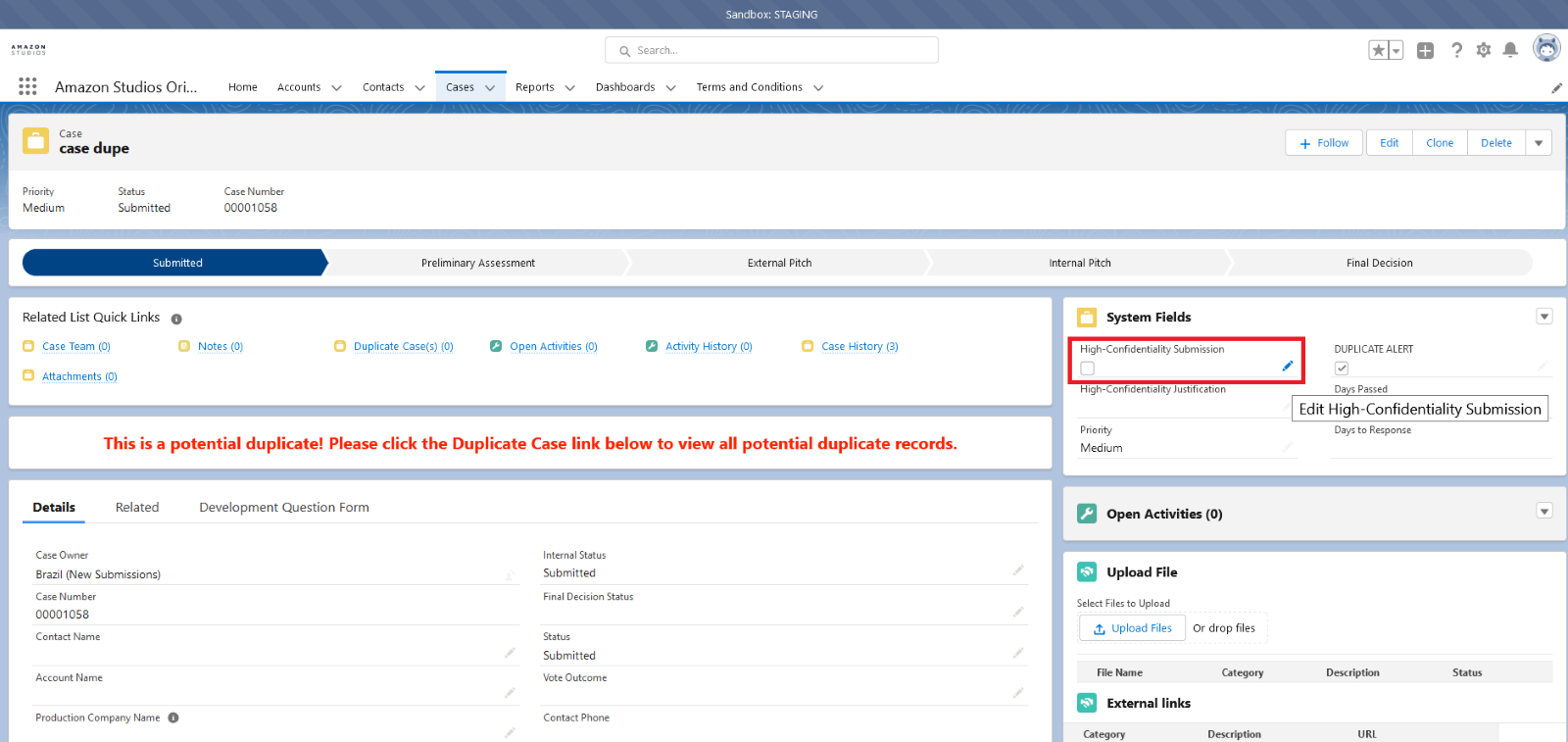Open the System Fields panel dropdown
This screenshot has height=742, width=1568.
point(1544,317)
